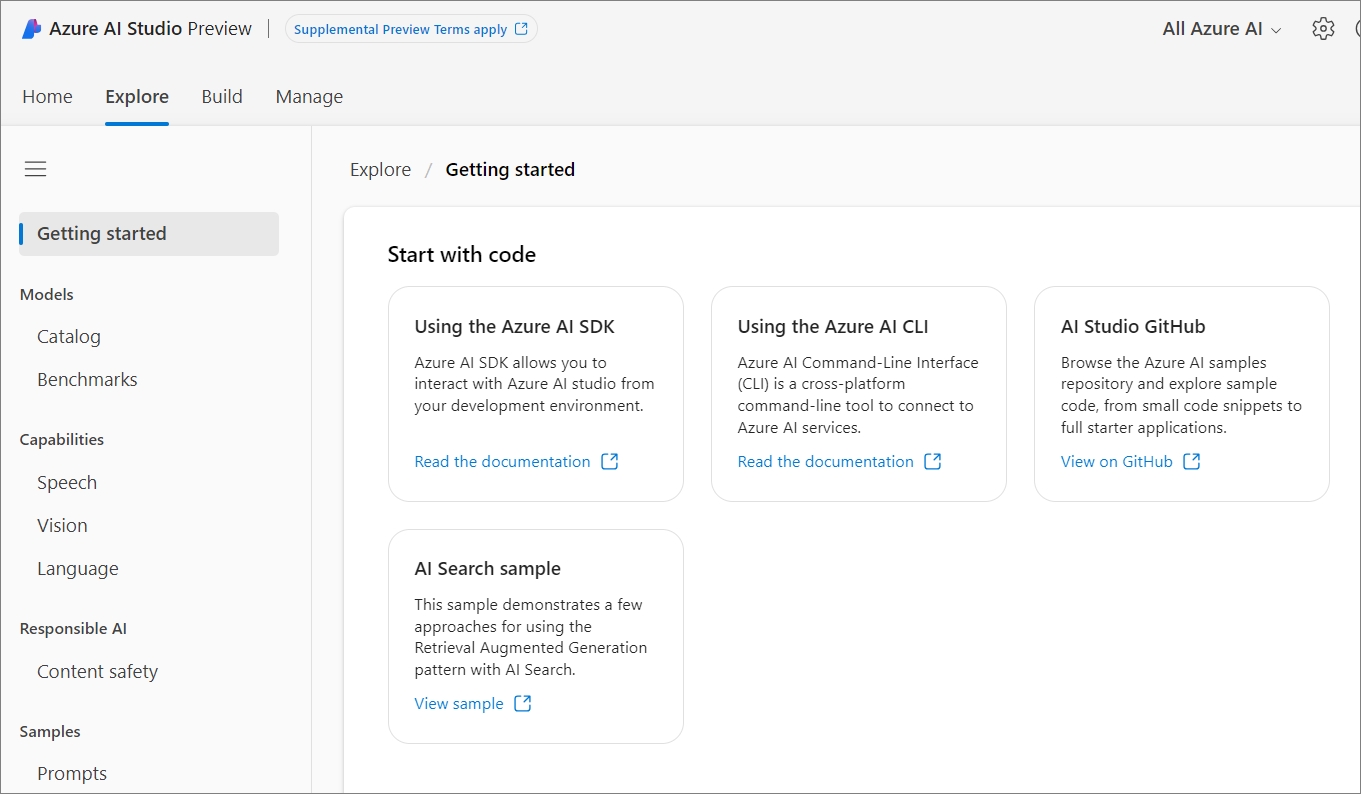Click external link icon beside View sample
The image size is (1361, 794).
(x=523, y=704)
